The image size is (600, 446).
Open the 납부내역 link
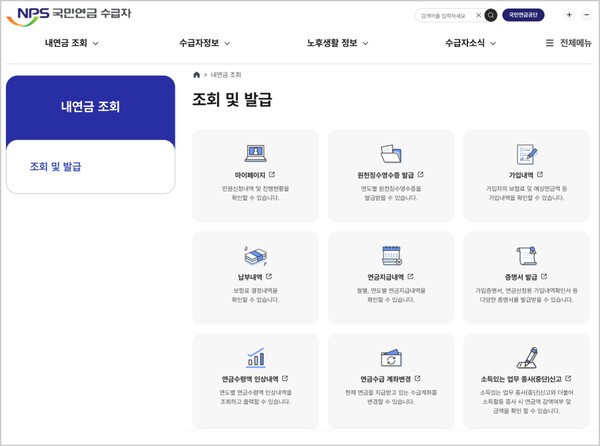(250, 277)
